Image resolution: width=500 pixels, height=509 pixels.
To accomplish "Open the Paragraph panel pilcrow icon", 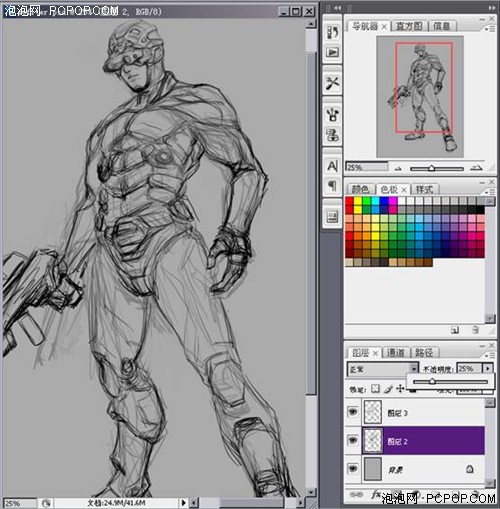I will click(332, 185).
